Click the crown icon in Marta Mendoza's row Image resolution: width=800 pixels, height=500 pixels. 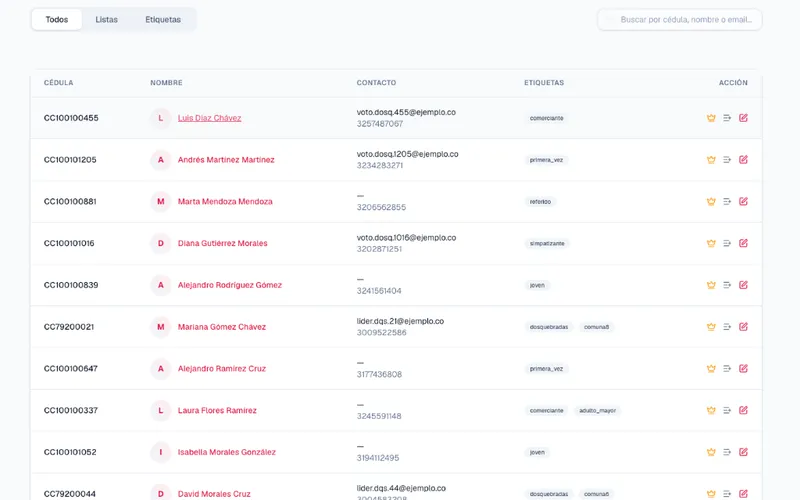click(711, 202)
